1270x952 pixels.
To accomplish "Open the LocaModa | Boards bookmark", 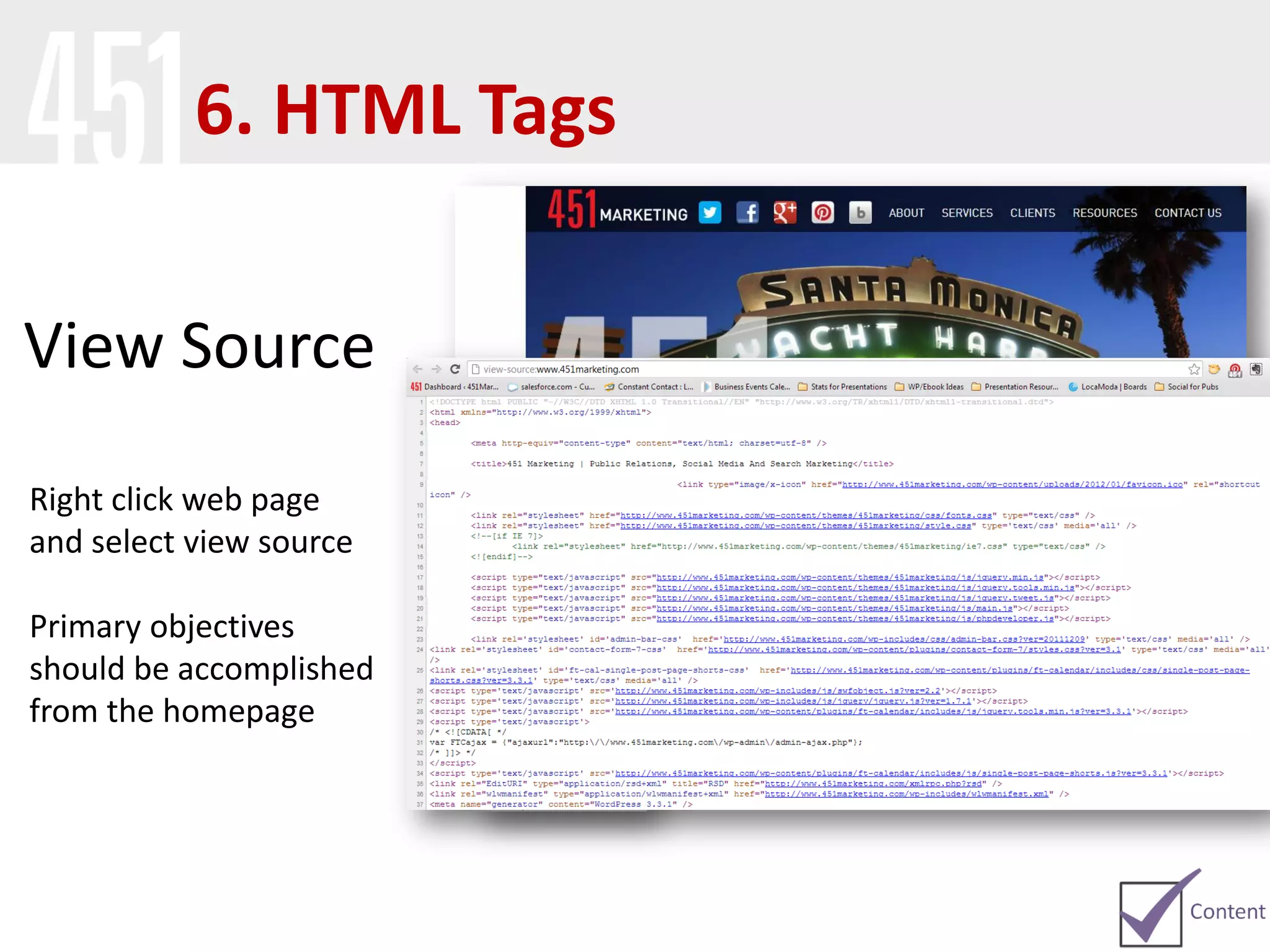I will click(x=1108, y=387).
